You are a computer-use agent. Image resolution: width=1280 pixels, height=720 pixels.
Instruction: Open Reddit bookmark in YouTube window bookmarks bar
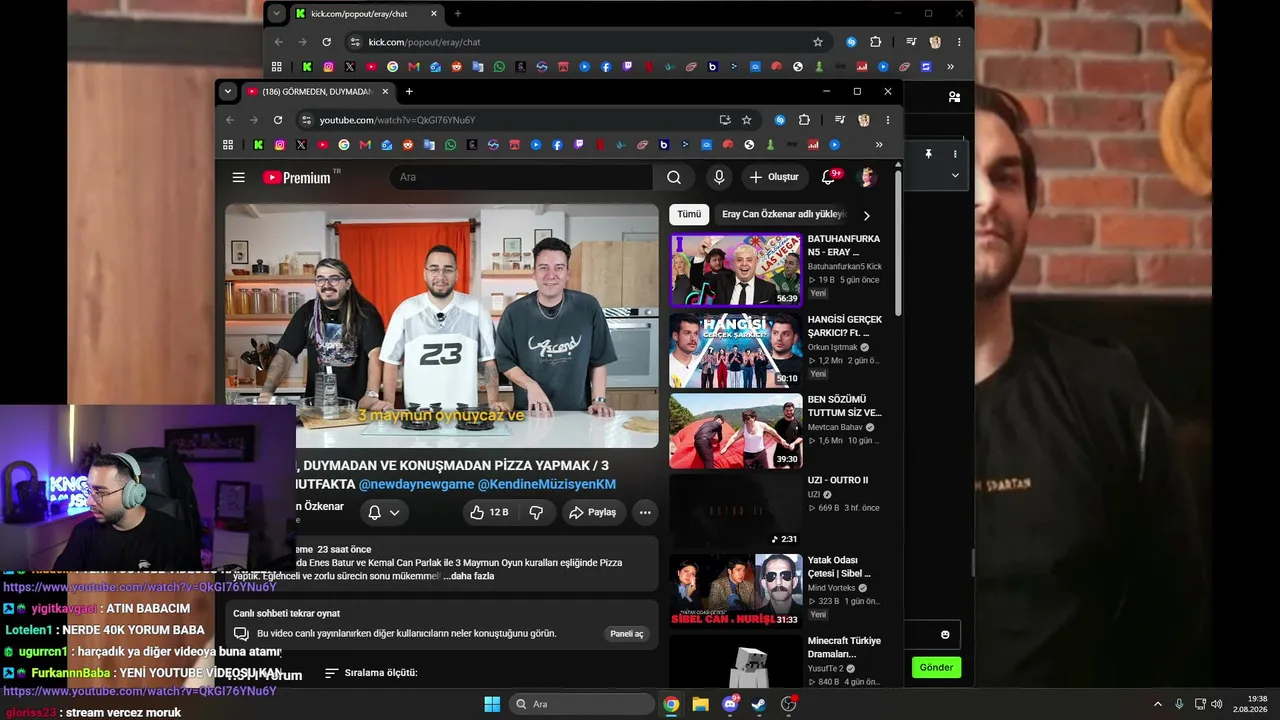coord(408,145)
